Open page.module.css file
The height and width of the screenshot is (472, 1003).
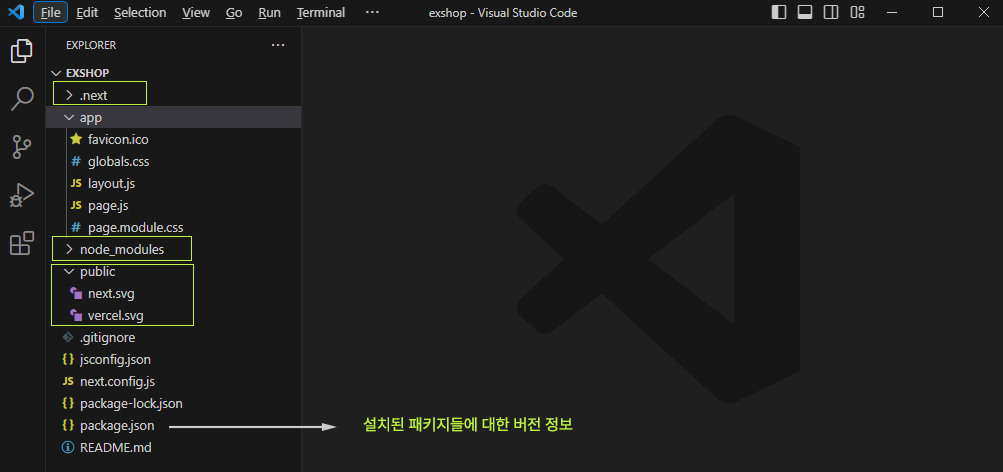tap(136, 227)
